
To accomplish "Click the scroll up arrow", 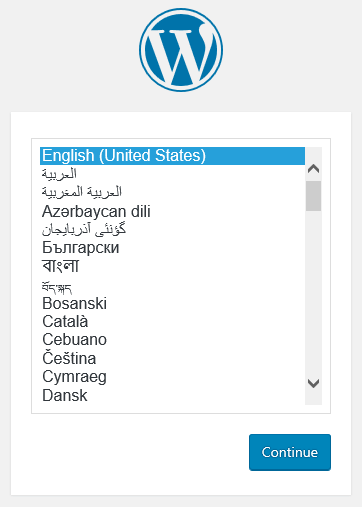I will (313, 169).
